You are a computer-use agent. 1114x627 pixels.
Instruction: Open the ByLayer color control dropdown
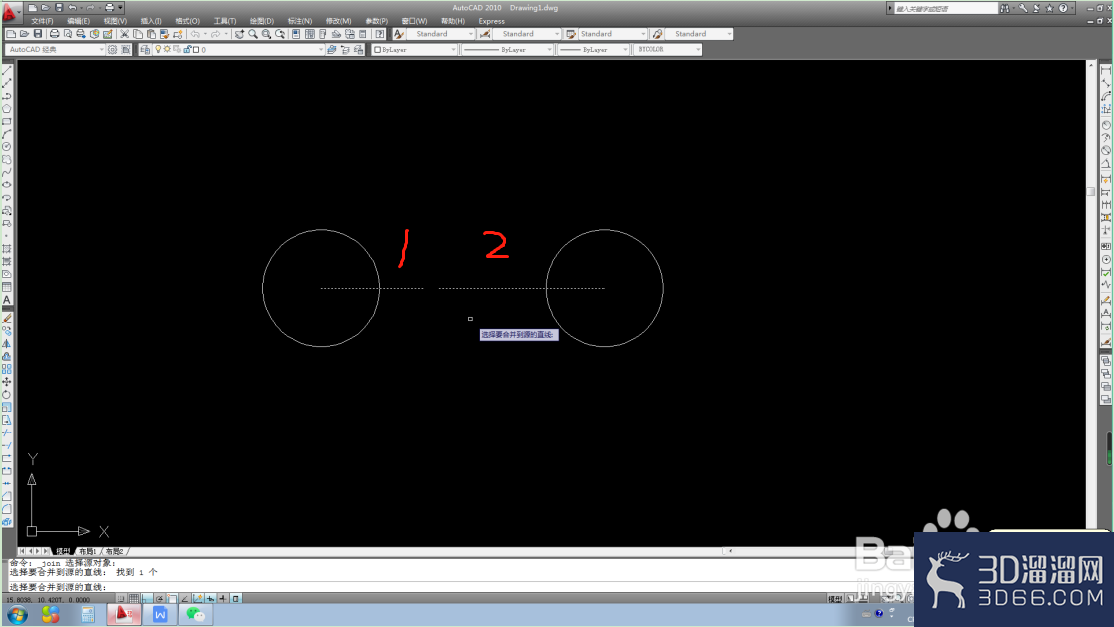pos(415,50)
